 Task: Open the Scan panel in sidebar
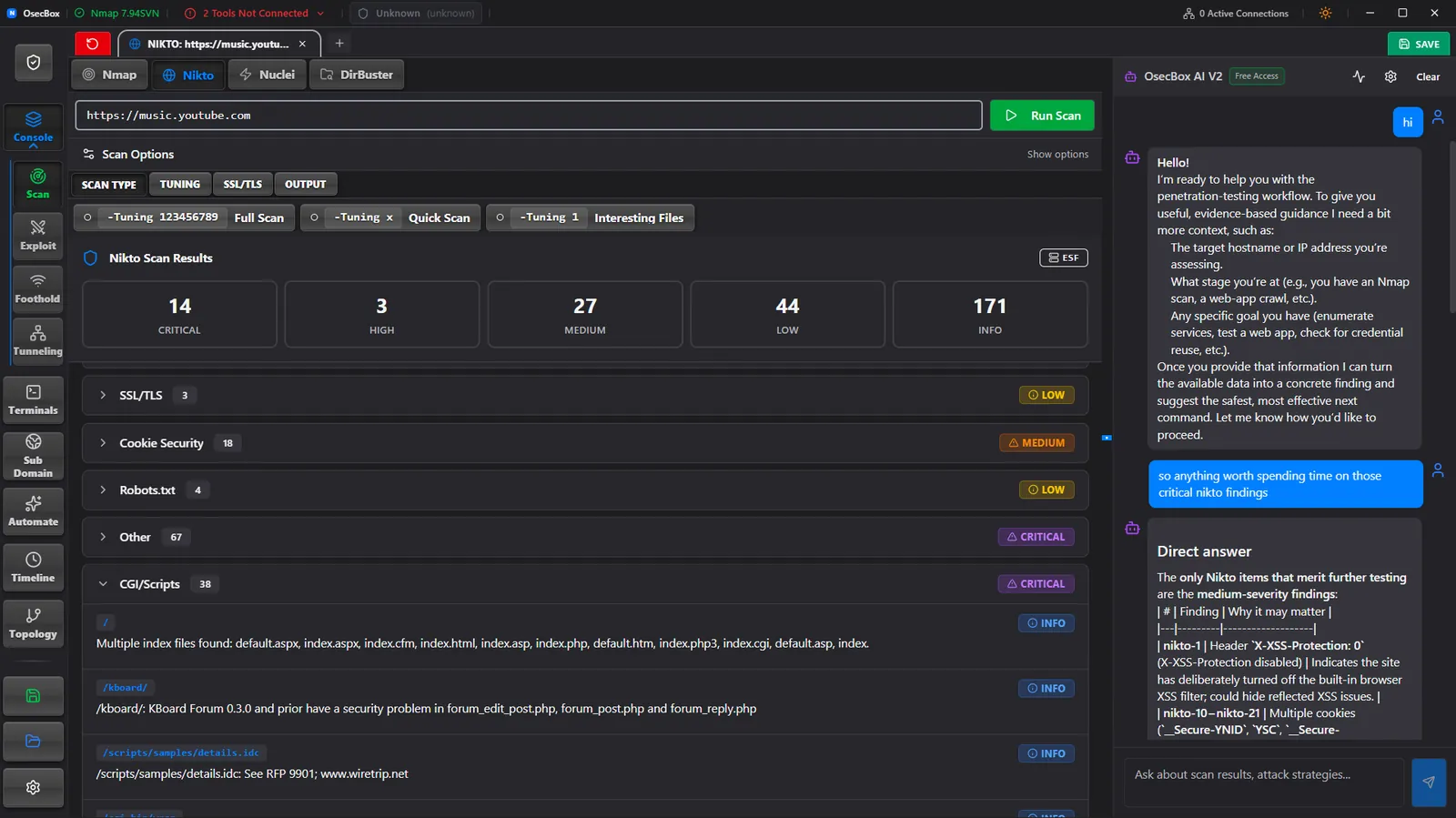(x=38, y=183)
